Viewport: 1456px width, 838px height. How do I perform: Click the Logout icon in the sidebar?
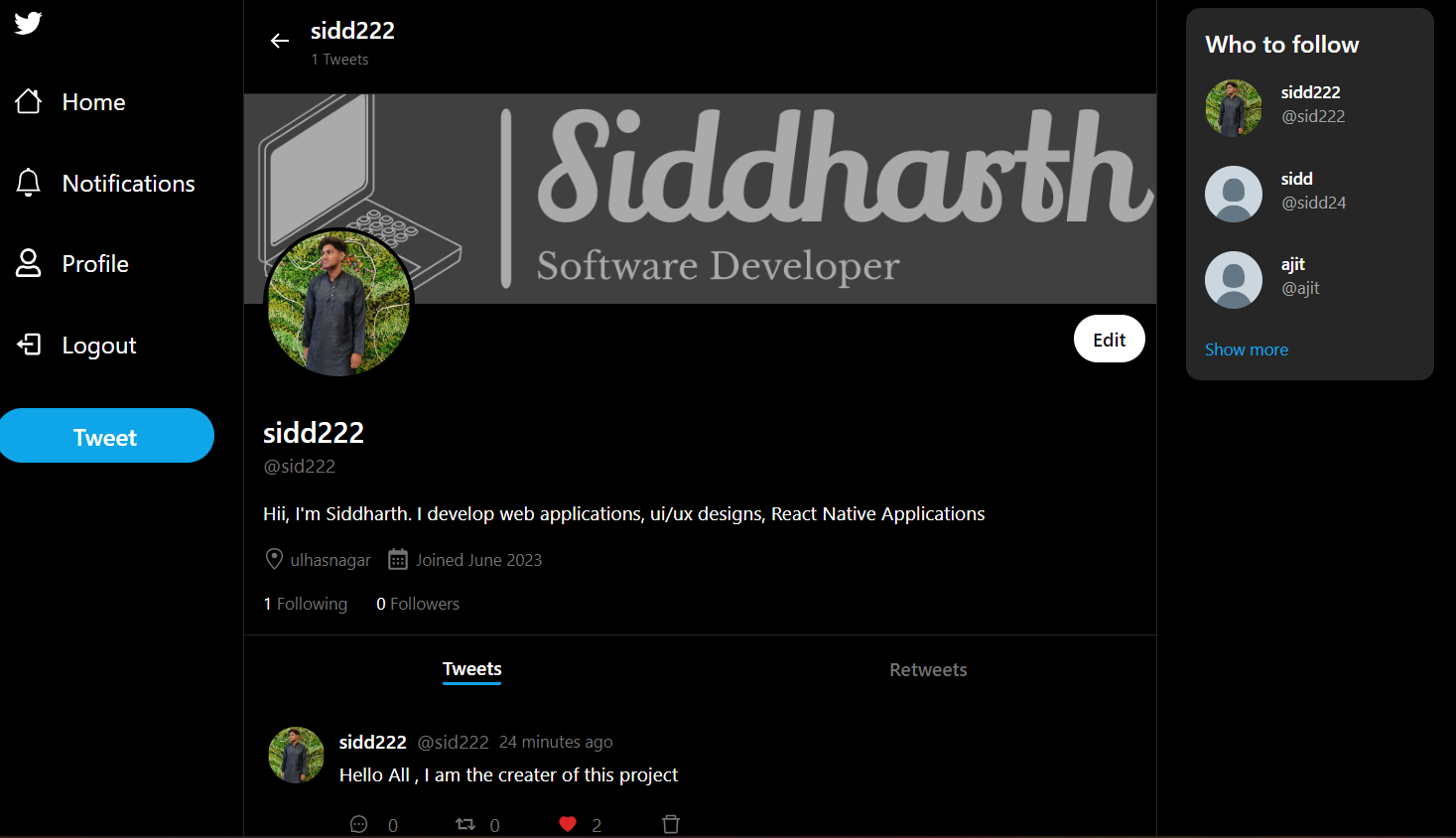coord(29,344)
